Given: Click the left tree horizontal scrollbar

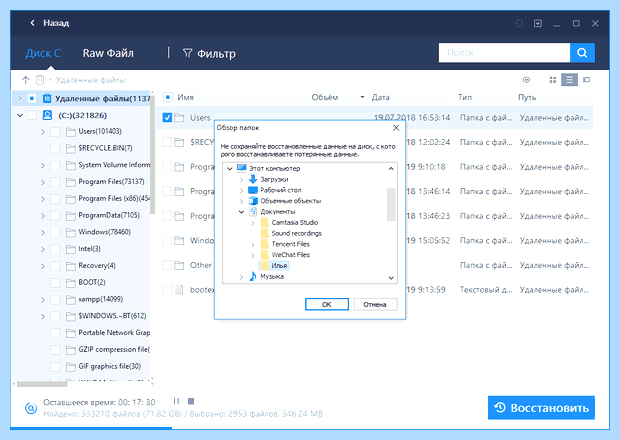Looking at the screenshot, I should pyautogui.click(x=42, y=383).
